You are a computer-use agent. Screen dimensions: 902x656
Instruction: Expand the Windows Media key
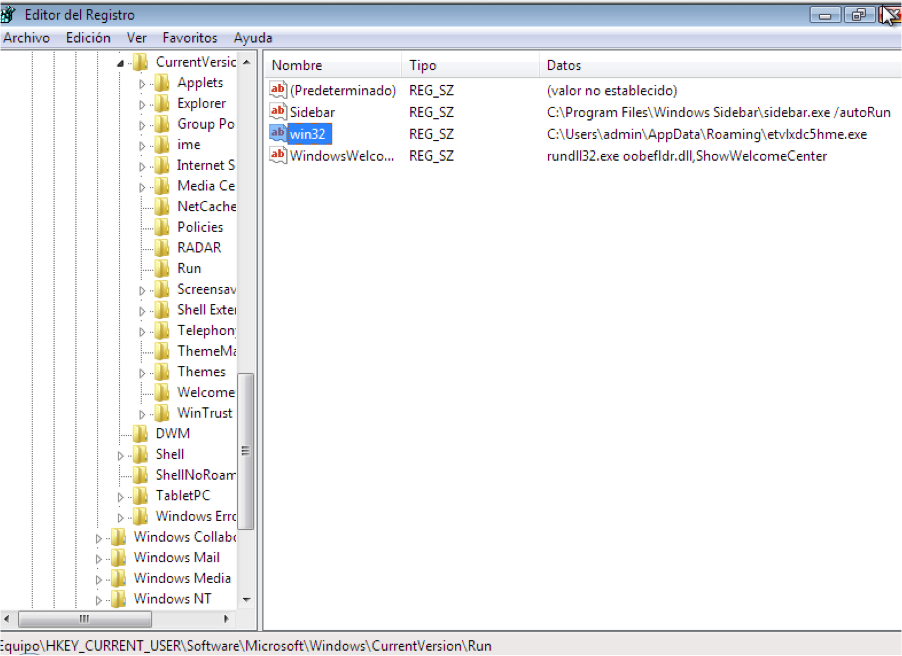[x=98, y=580]
